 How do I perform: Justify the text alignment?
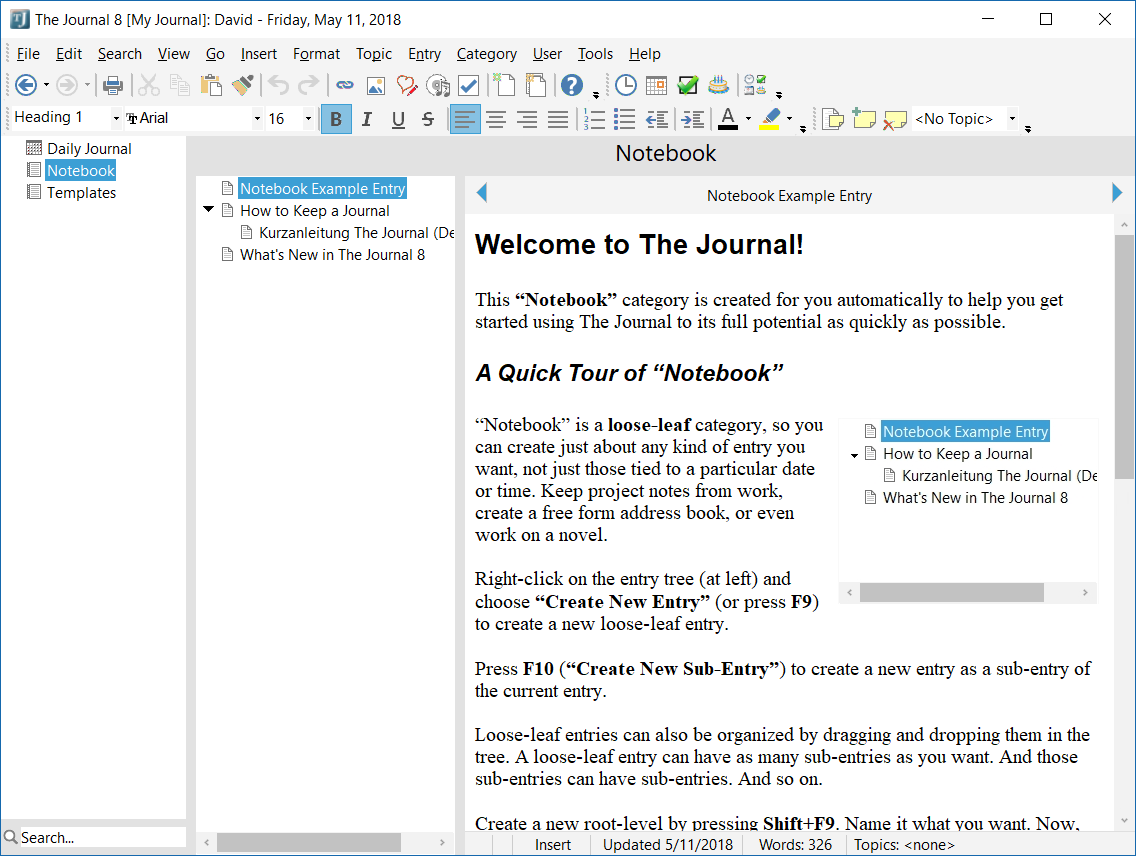tap(558, 119)
